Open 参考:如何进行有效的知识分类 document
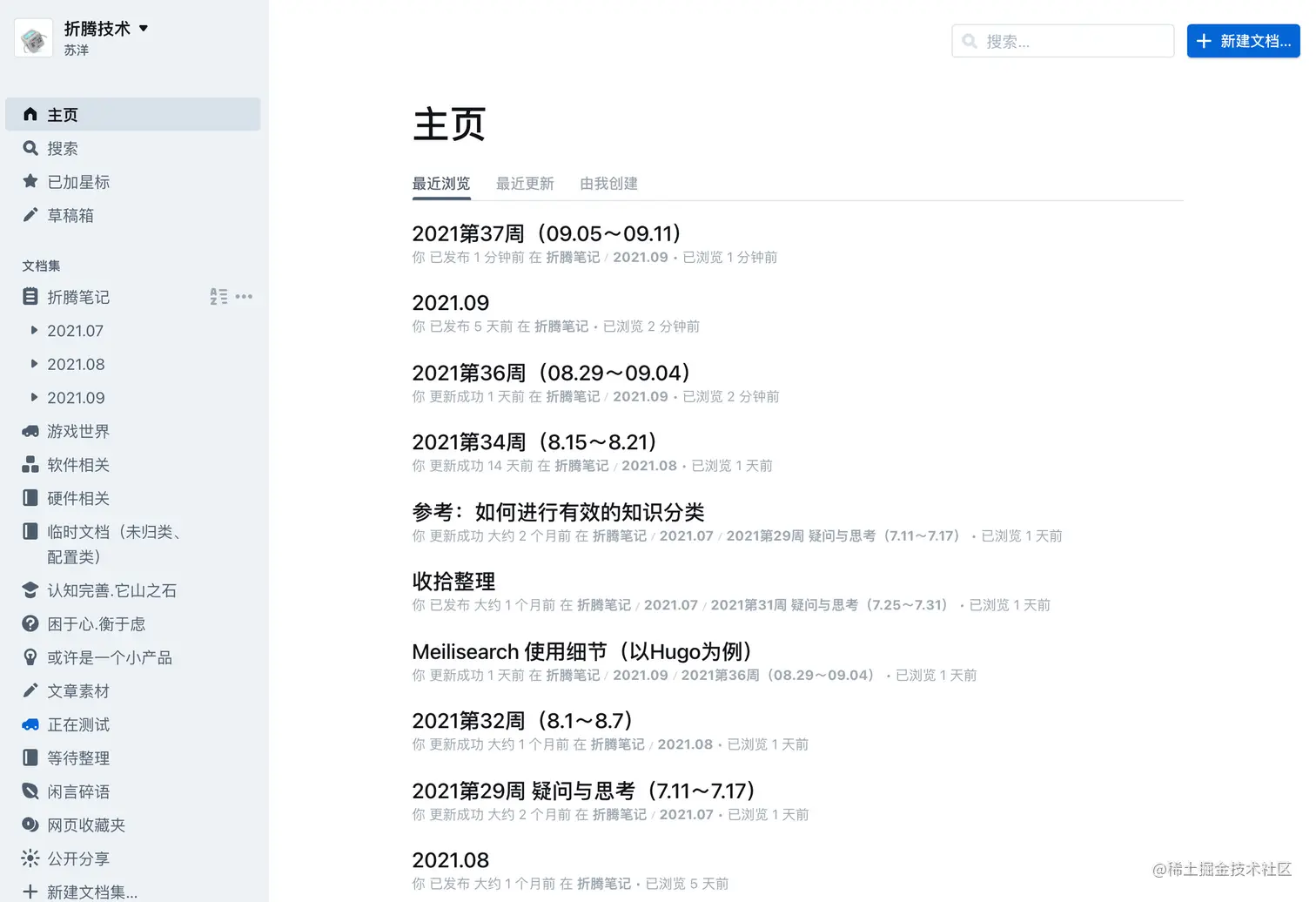The width and height of the screenshot is (1316, 902). (558, 512)
